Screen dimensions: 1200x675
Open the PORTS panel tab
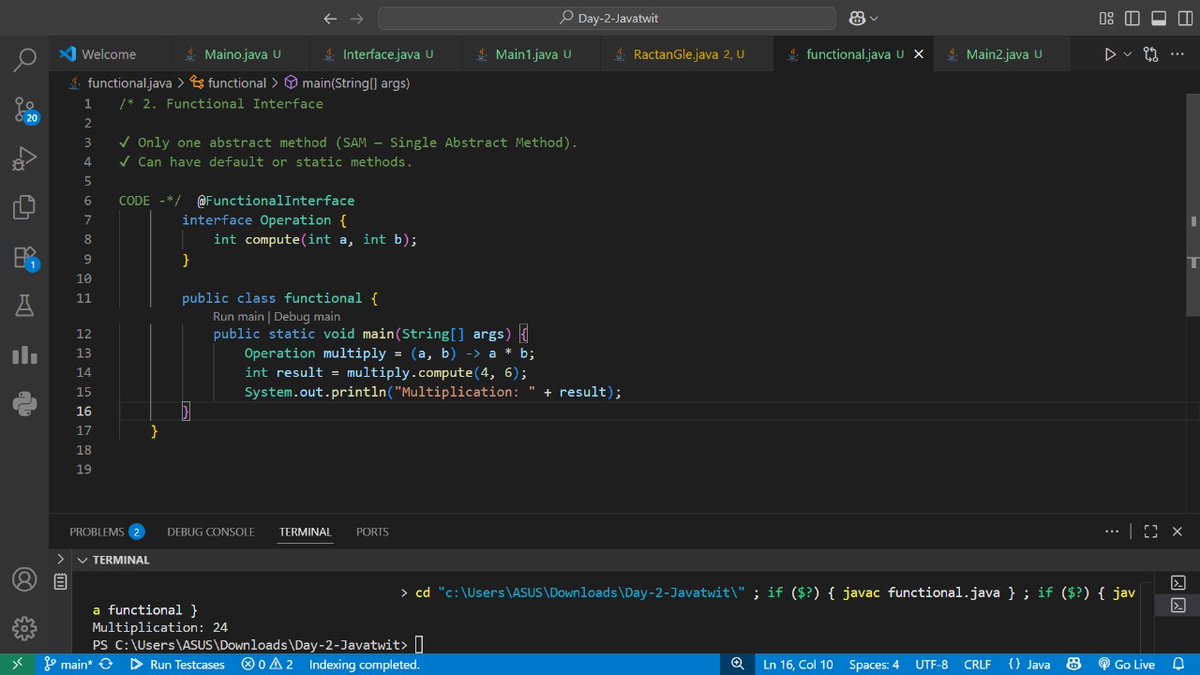pos(372,532)
